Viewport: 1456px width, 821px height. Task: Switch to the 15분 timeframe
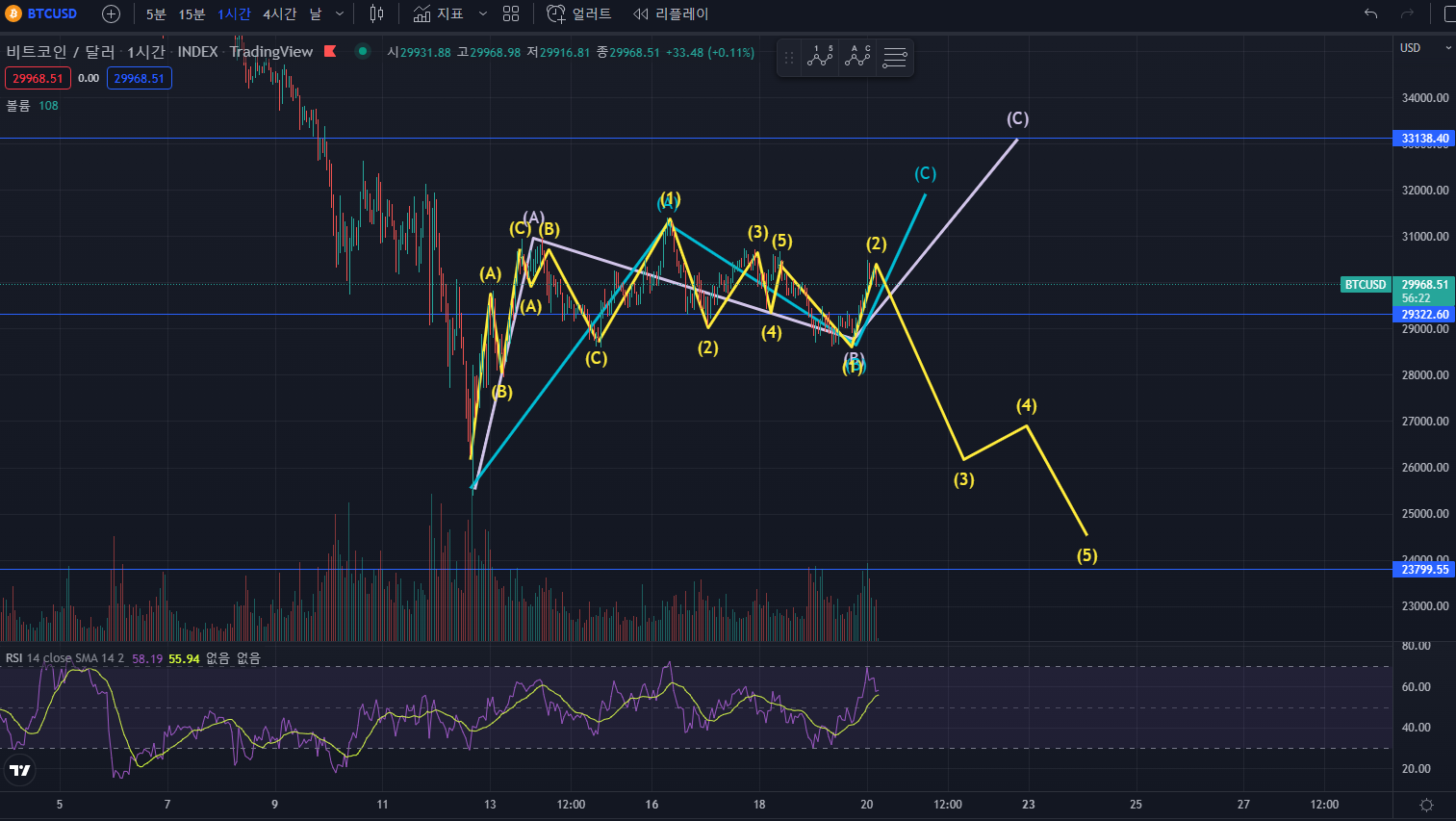click(x=192, y=13)
